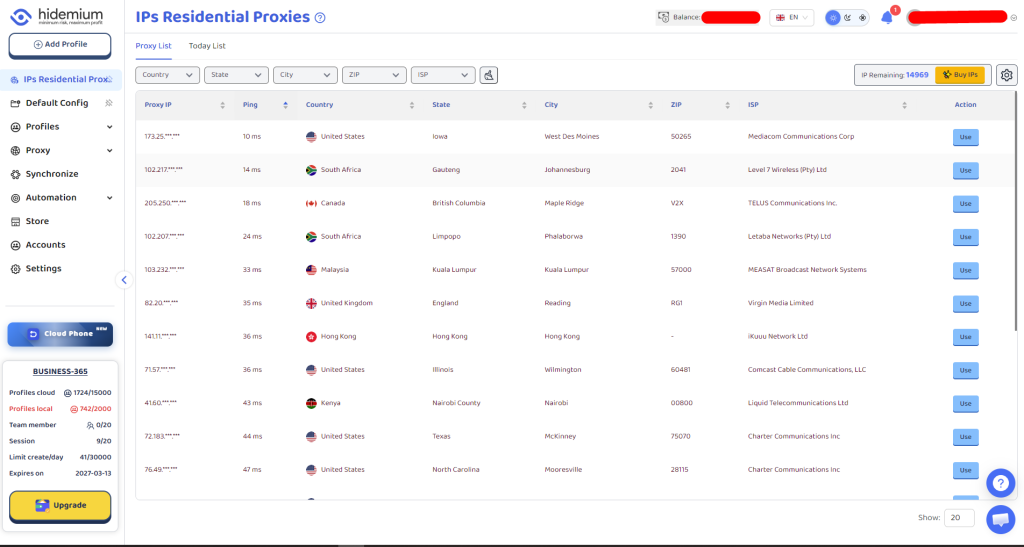Sort by Ping column arrows

285,105
